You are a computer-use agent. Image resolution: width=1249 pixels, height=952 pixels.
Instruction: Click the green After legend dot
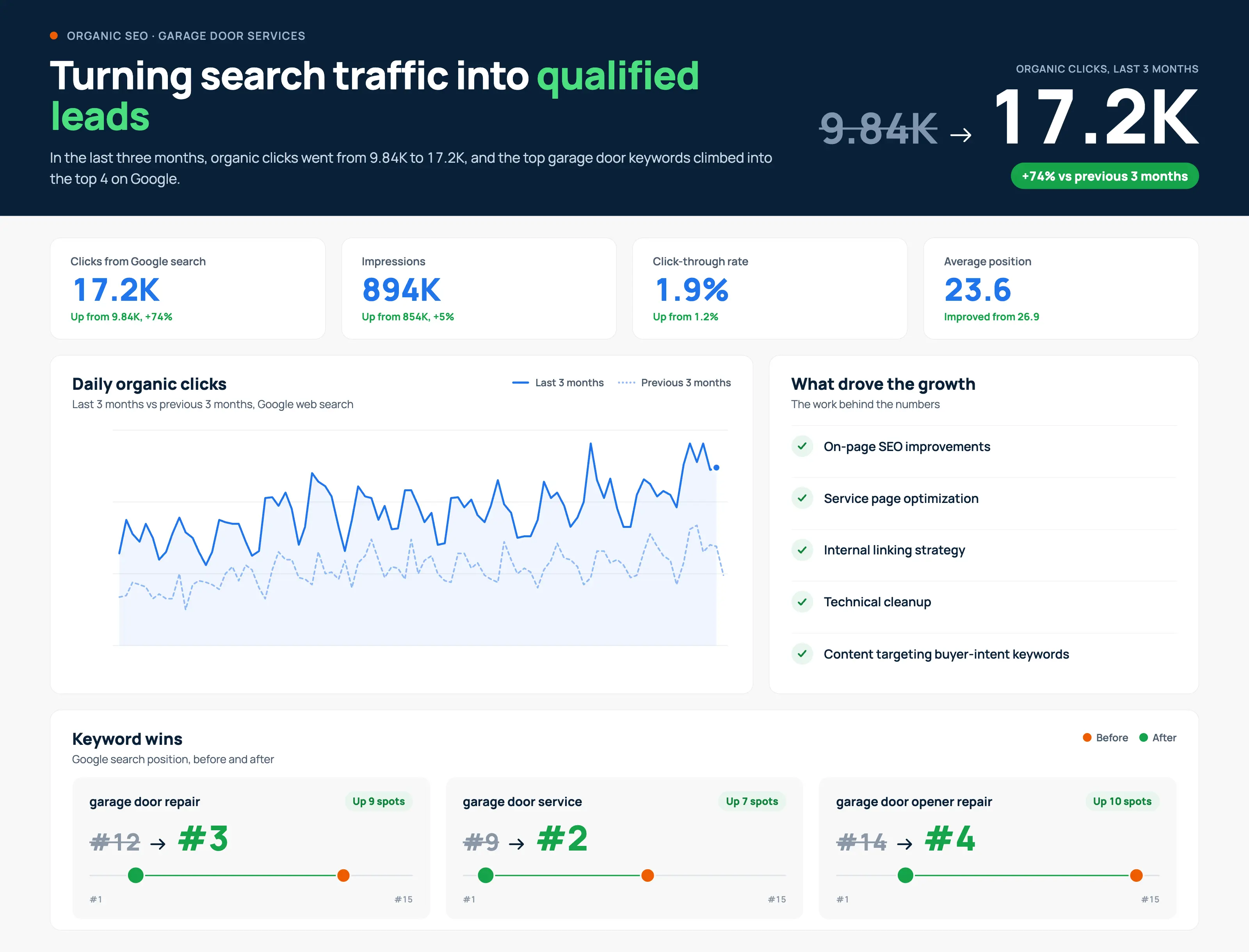[1144, 737]
